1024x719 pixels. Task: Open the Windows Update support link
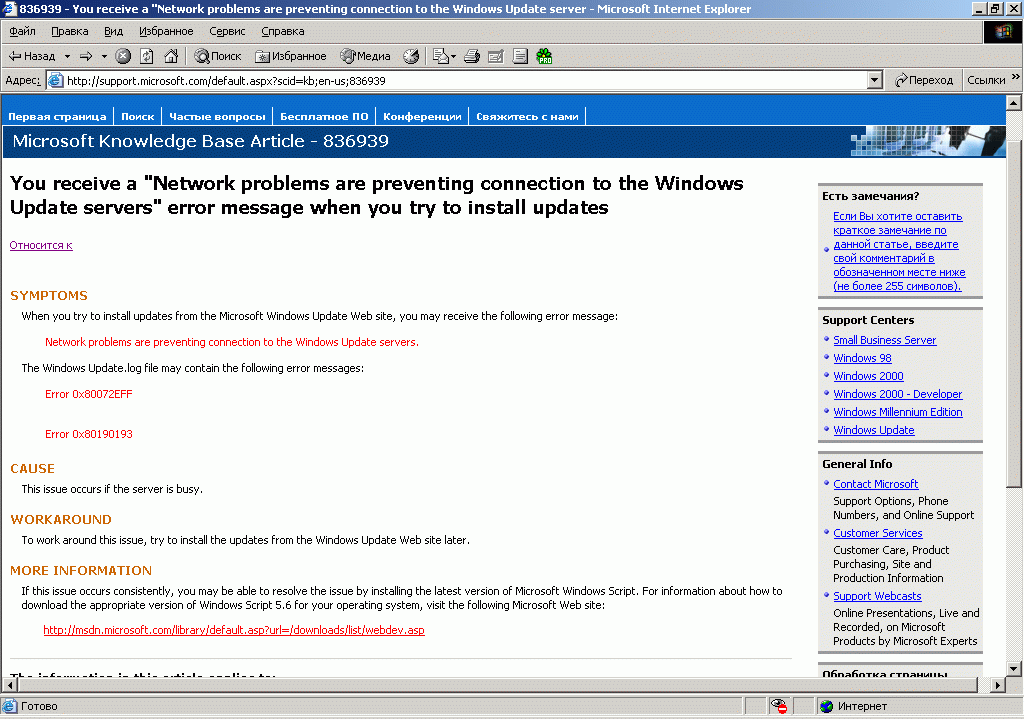[873, 430]
